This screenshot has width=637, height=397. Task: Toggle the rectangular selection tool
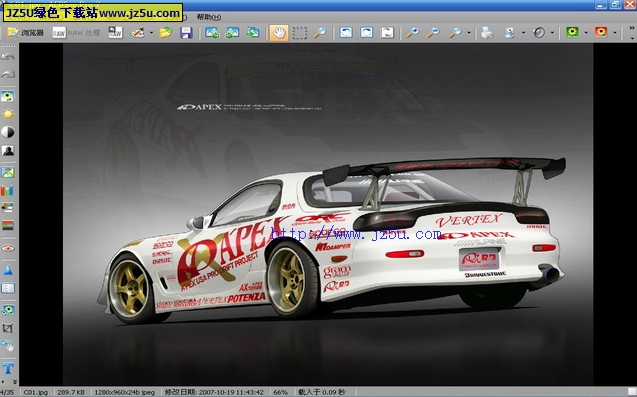pos(299,33)
